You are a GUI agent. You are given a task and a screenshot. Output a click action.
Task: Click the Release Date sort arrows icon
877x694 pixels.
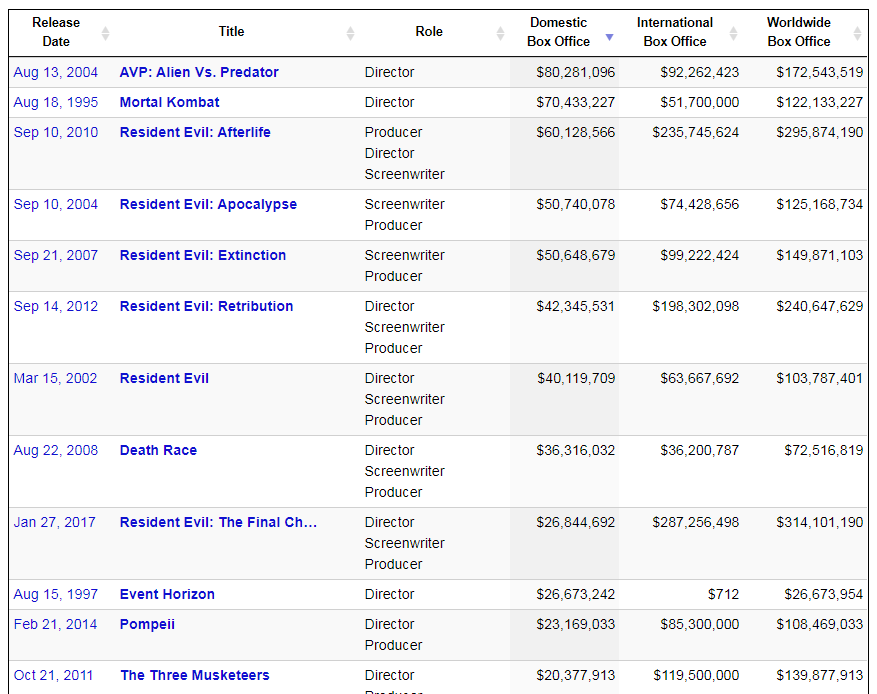coord(106,33)
